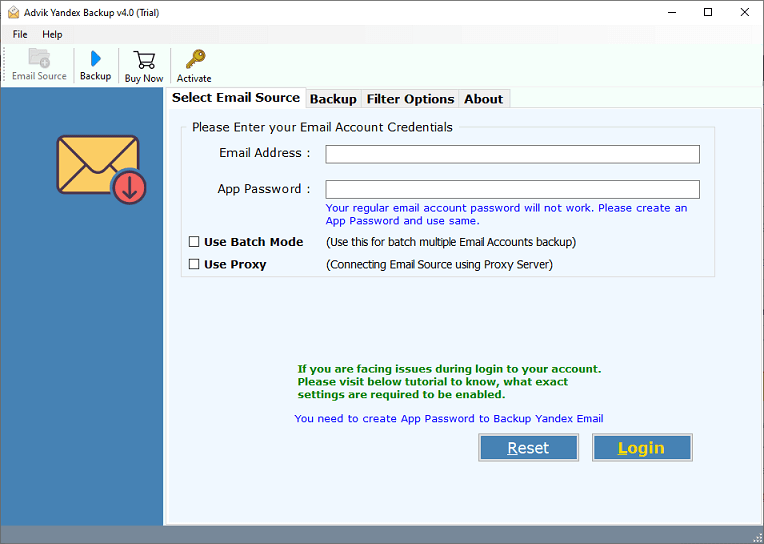Click the 'App Password :' label
Image resolution: width=764 pixels, height=544 pixels.
pyautogui.click(x=264, y=189)
